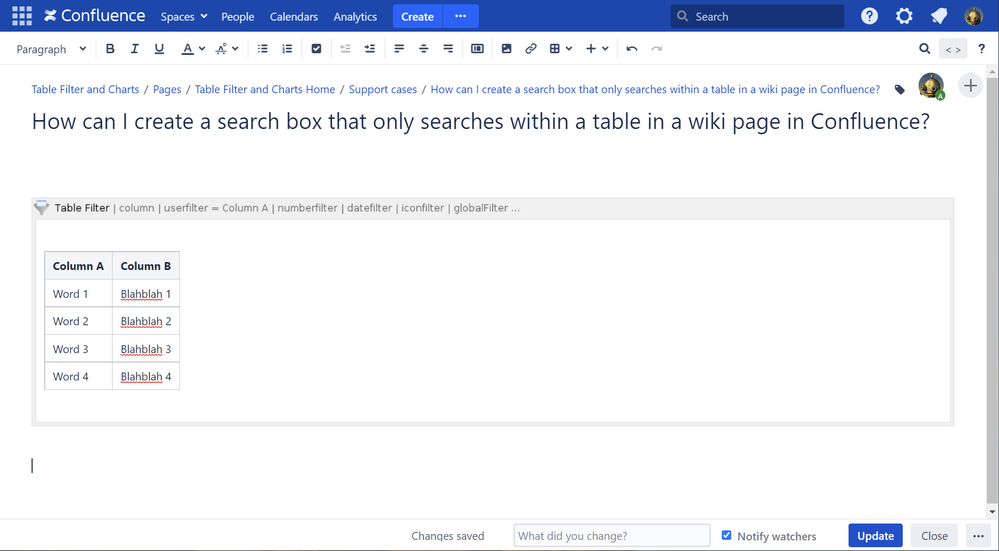Open the Help menu in header
Image resolution: width=999 pixels, height=551 pixels.
869,16
